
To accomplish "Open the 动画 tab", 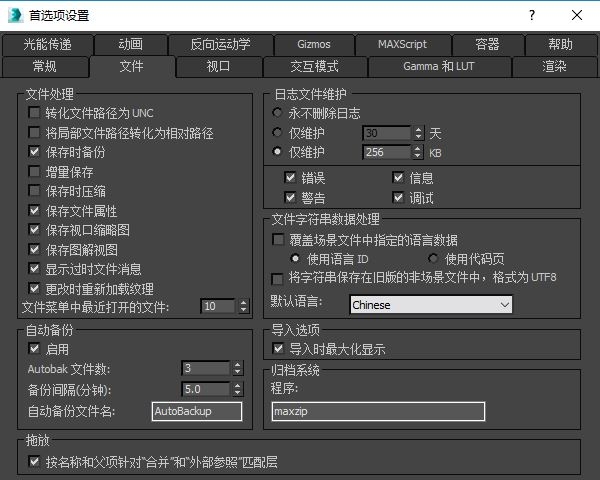I will click(130, 45).
